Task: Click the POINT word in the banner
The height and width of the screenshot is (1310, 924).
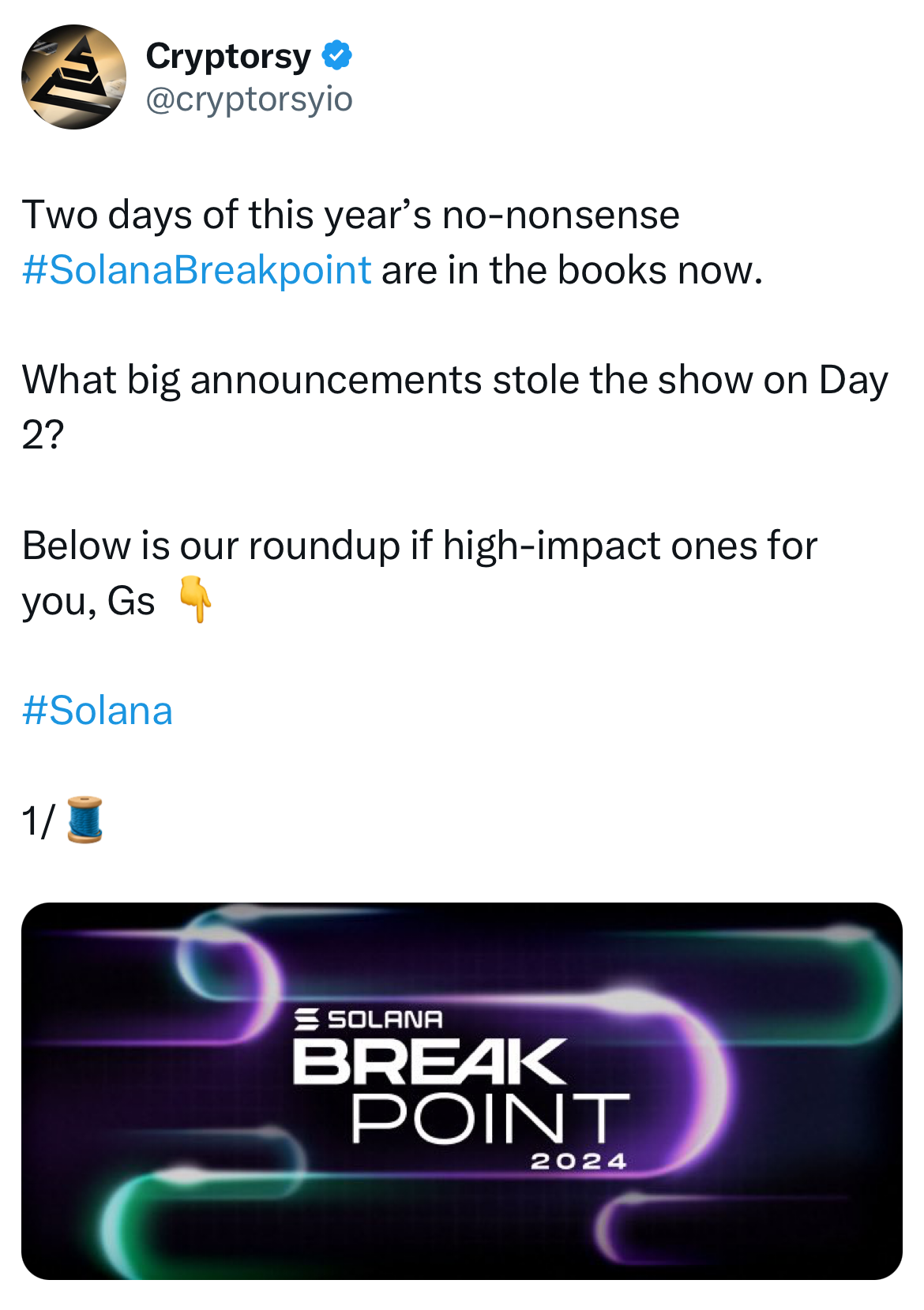Action: (x=490, y=1118)
